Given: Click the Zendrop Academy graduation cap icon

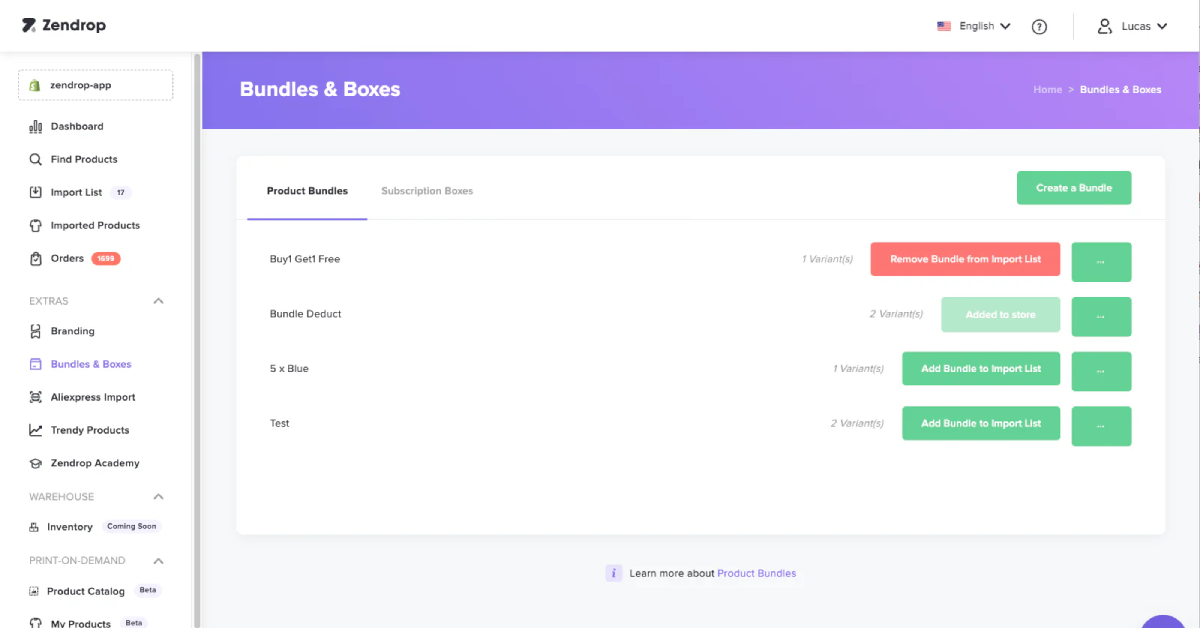Looking at the screenshot, I should (x=36, y=463).
